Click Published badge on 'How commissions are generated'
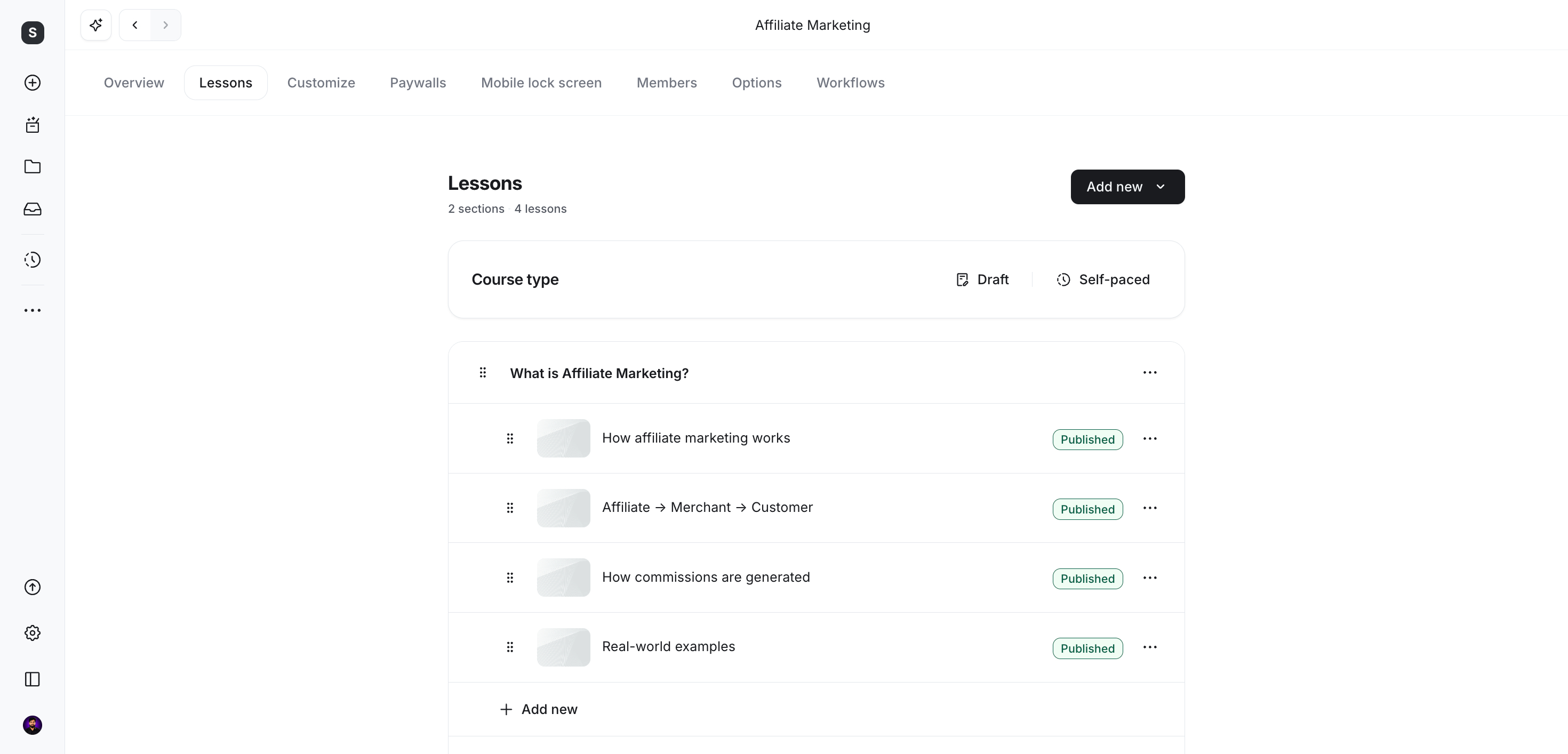Image resolution: width=1568 pixels, height=754 pixels. (x=1087, y=579)
